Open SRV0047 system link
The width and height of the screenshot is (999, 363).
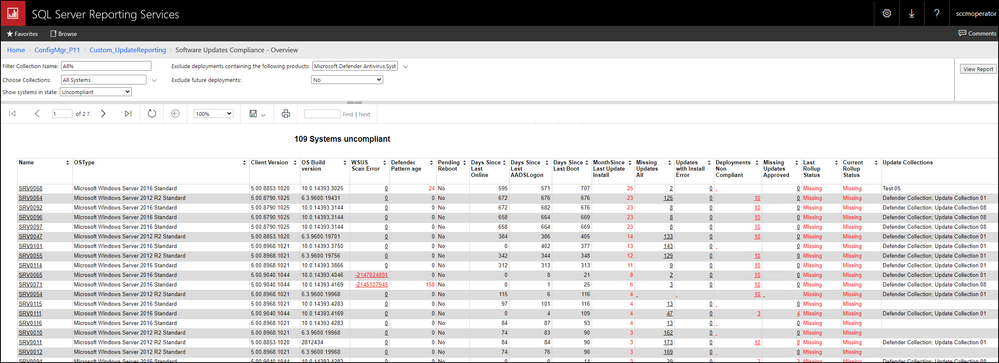coord(31,236)
